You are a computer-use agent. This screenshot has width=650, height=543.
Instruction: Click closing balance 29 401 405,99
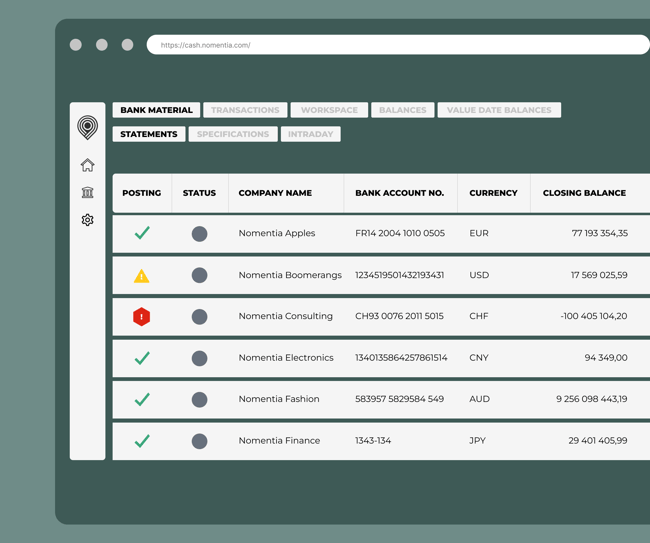point(598,440)
